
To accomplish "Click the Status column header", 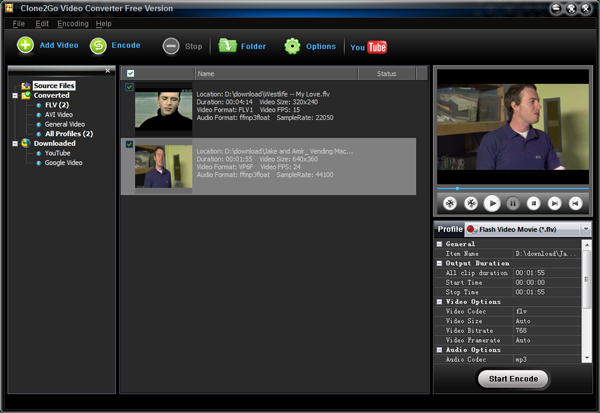I will [x=386, y=73].
